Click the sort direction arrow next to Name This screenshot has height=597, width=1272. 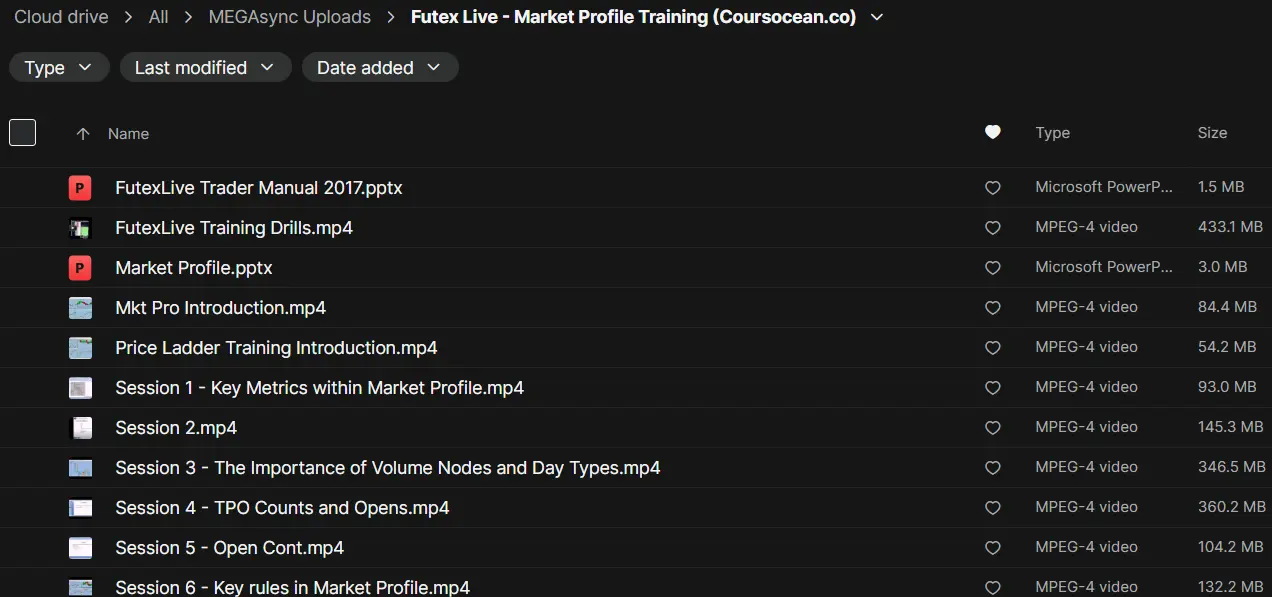[x=83, y=134]
